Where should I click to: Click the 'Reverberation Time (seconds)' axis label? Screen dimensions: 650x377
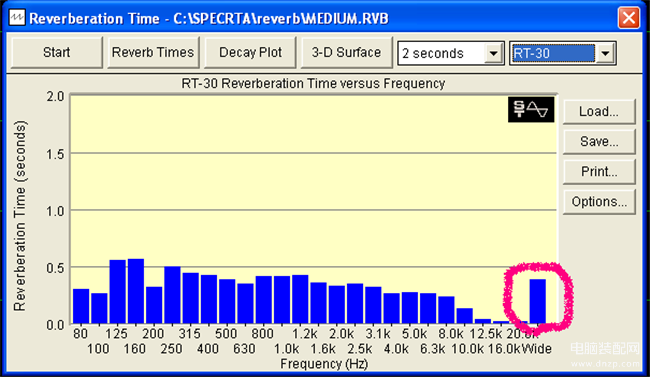pos(19,216)
